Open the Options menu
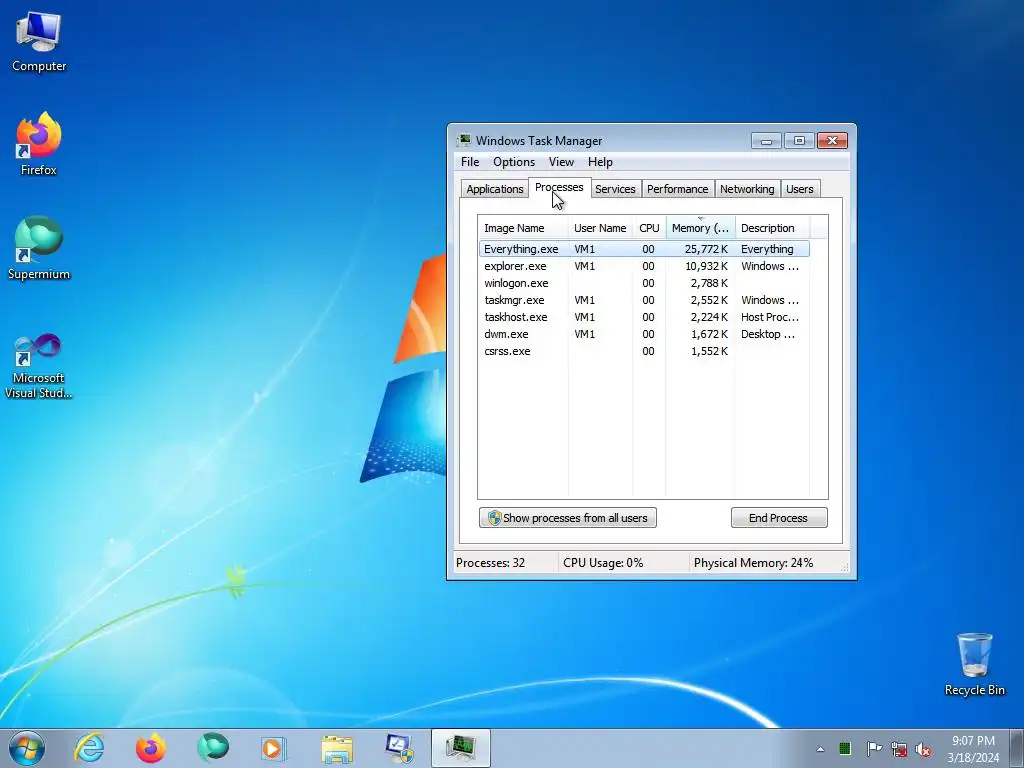The width and height of the screenshot is (1024, 768). pyautogui.click(x=514, y=162)
